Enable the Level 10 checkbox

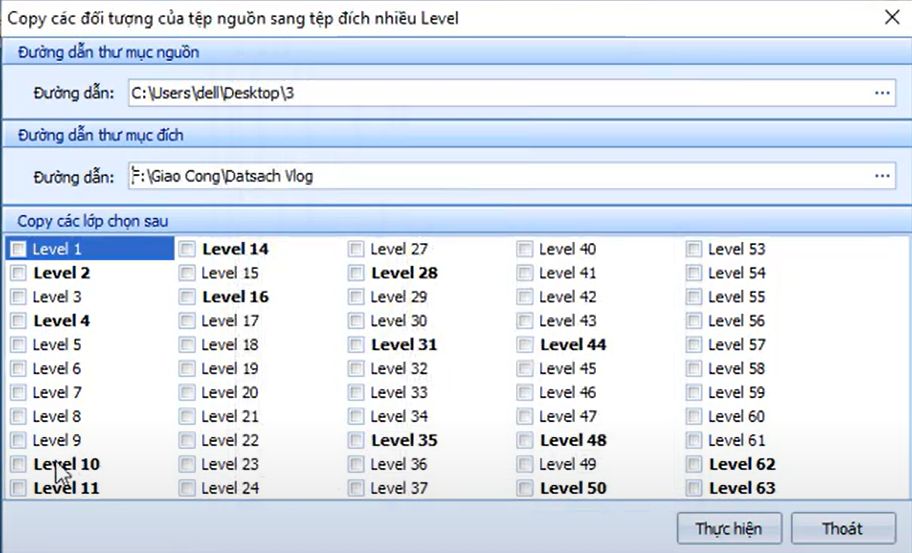click(x=19, y=464)
